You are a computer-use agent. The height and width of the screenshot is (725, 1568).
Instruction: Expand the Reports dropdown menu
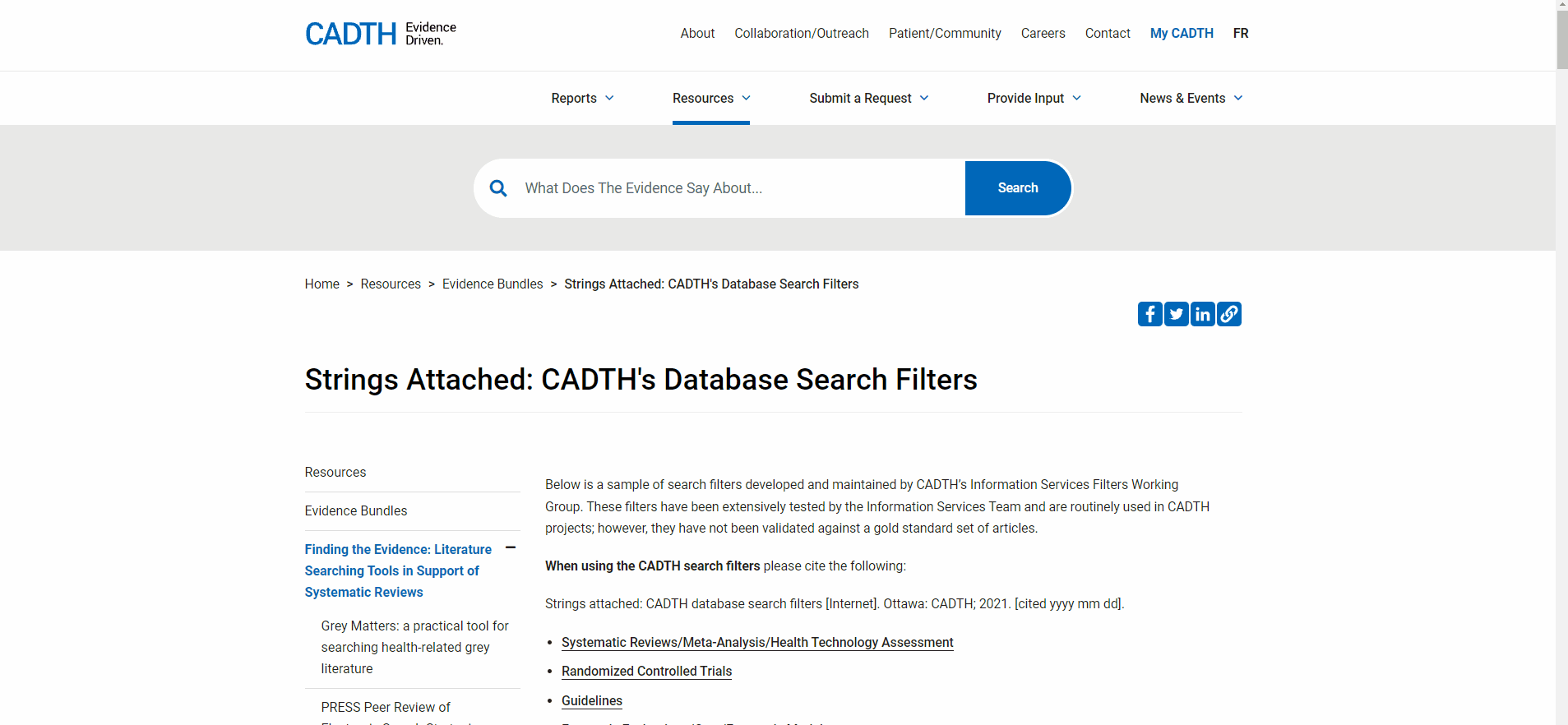pyautogui.click(x=582, y=98)
